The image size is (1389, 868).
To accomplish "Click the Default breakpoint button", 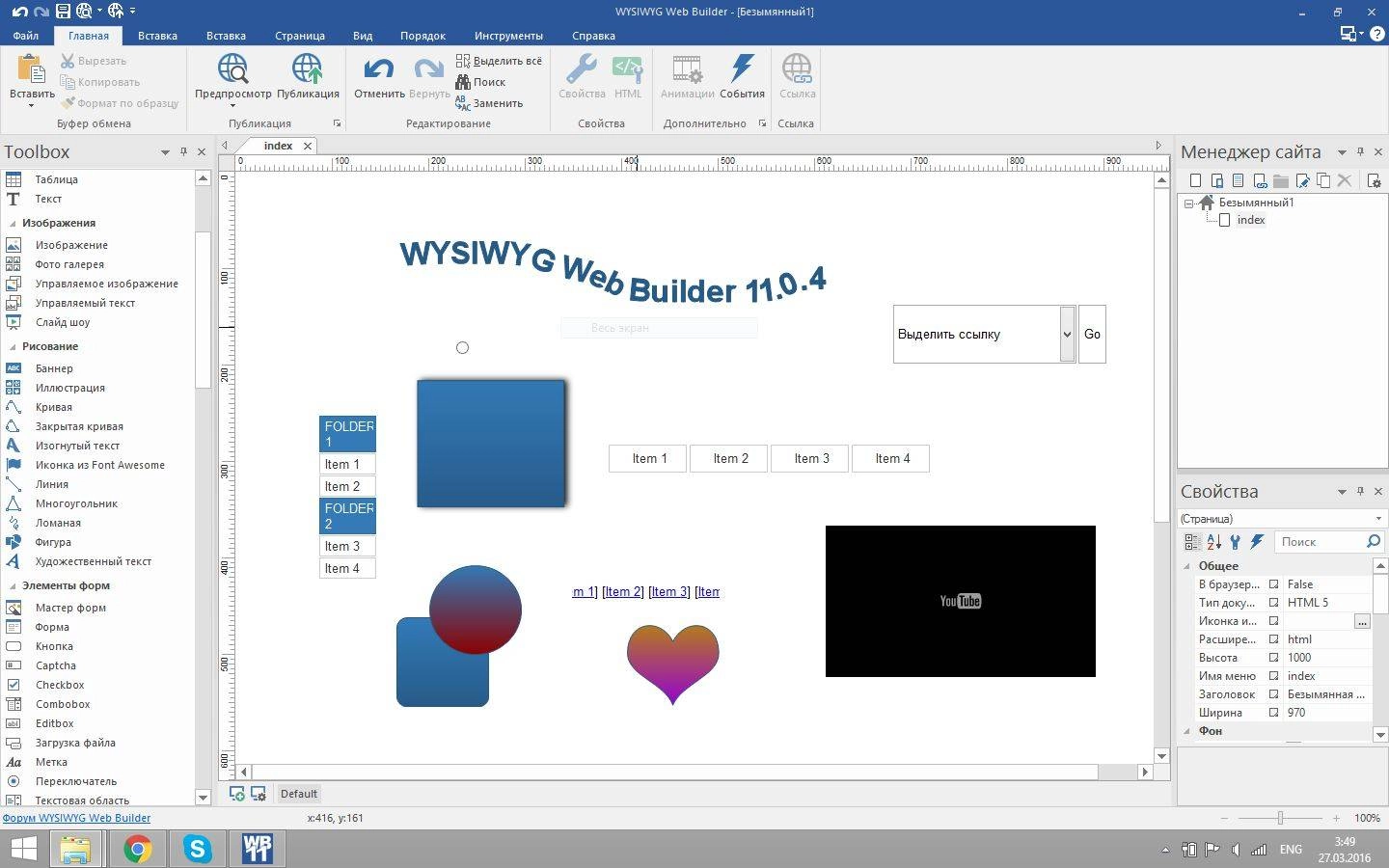I will pos(298,794).
